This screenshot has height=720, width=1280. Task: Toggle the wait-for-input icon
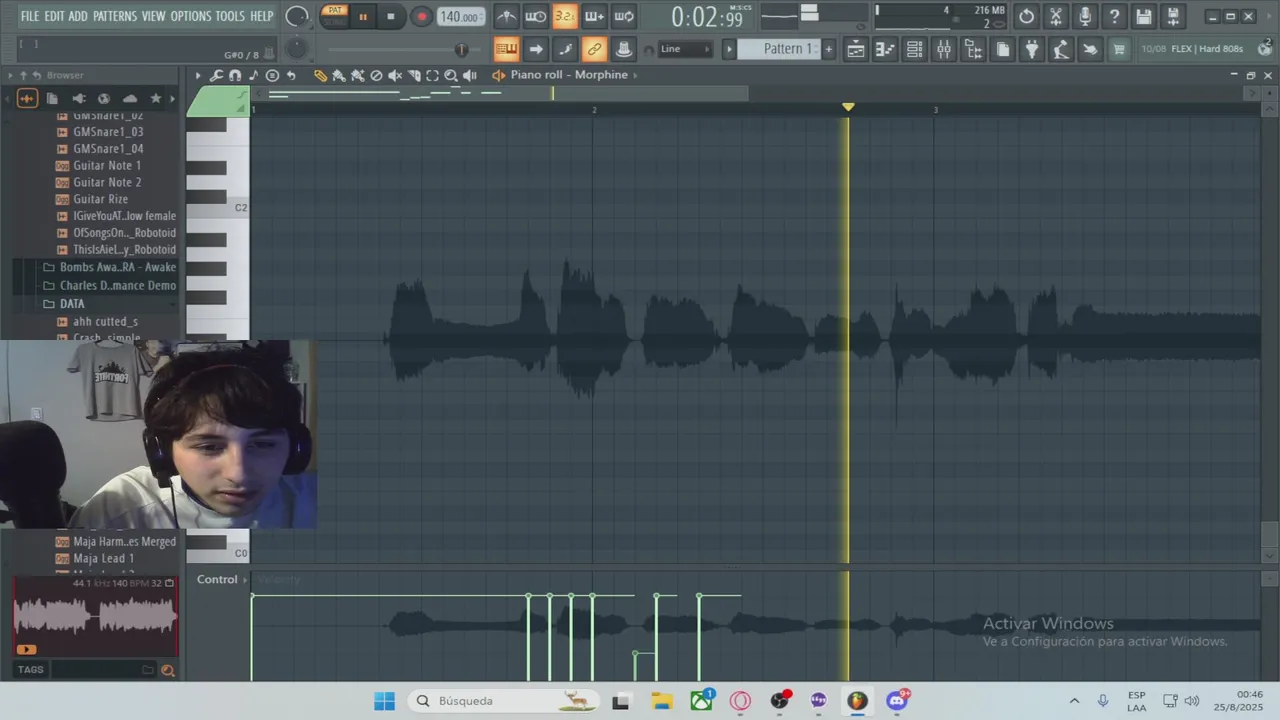point(536,16)
